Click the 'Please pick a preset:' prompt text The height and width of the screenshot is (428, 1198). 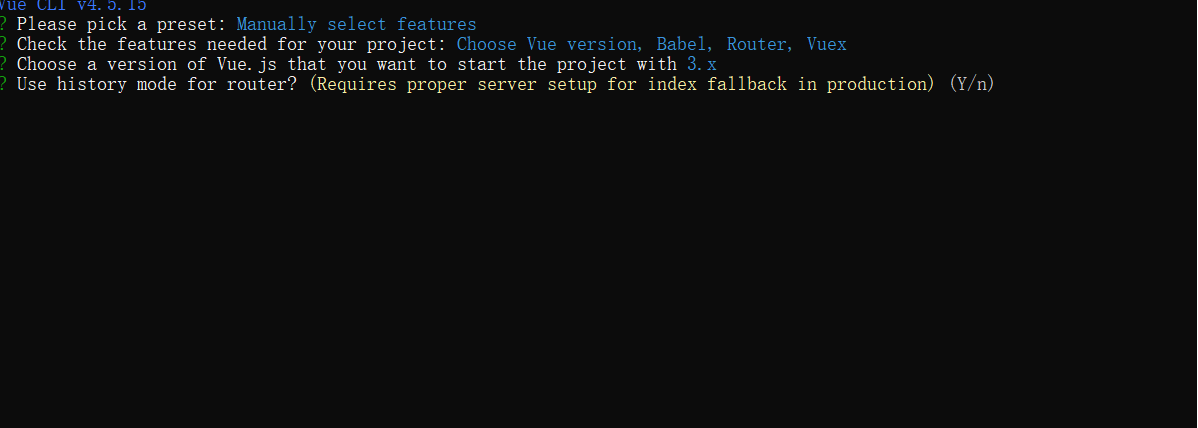(121, 24)
